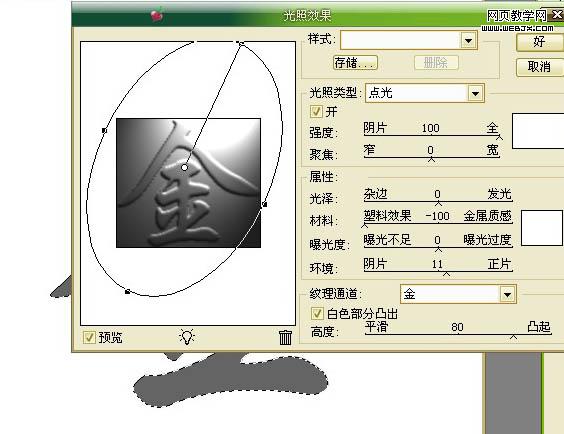564x434 pixels.
Task: Toggle the 白色部分凸出 checkbox
Action: 317,314
